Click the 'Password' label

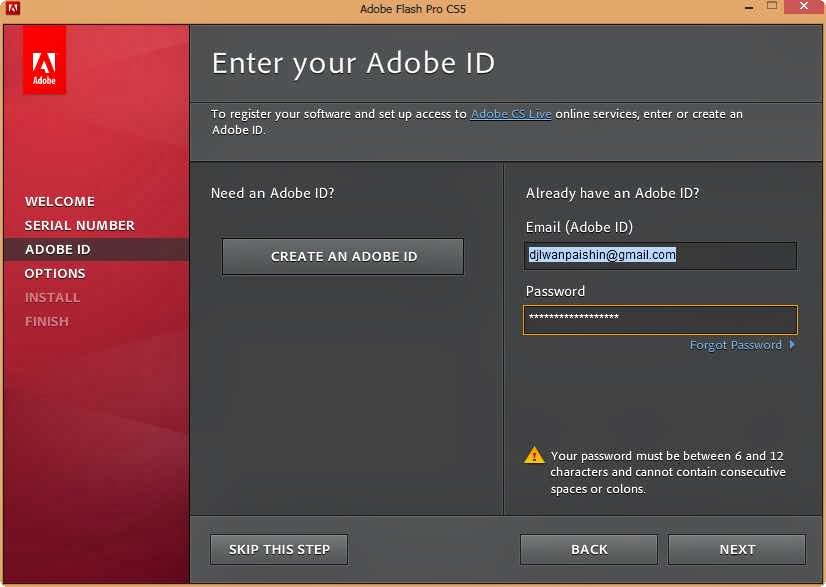[555, 291]
